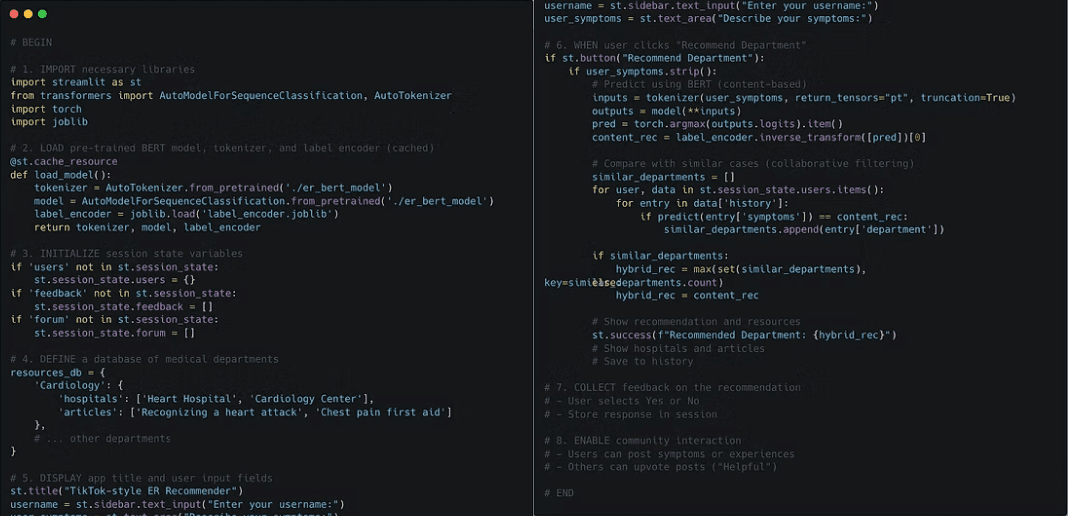
Task: Click the "if 'feedback' not in st.session_state" line
Action: coord(123,293)
